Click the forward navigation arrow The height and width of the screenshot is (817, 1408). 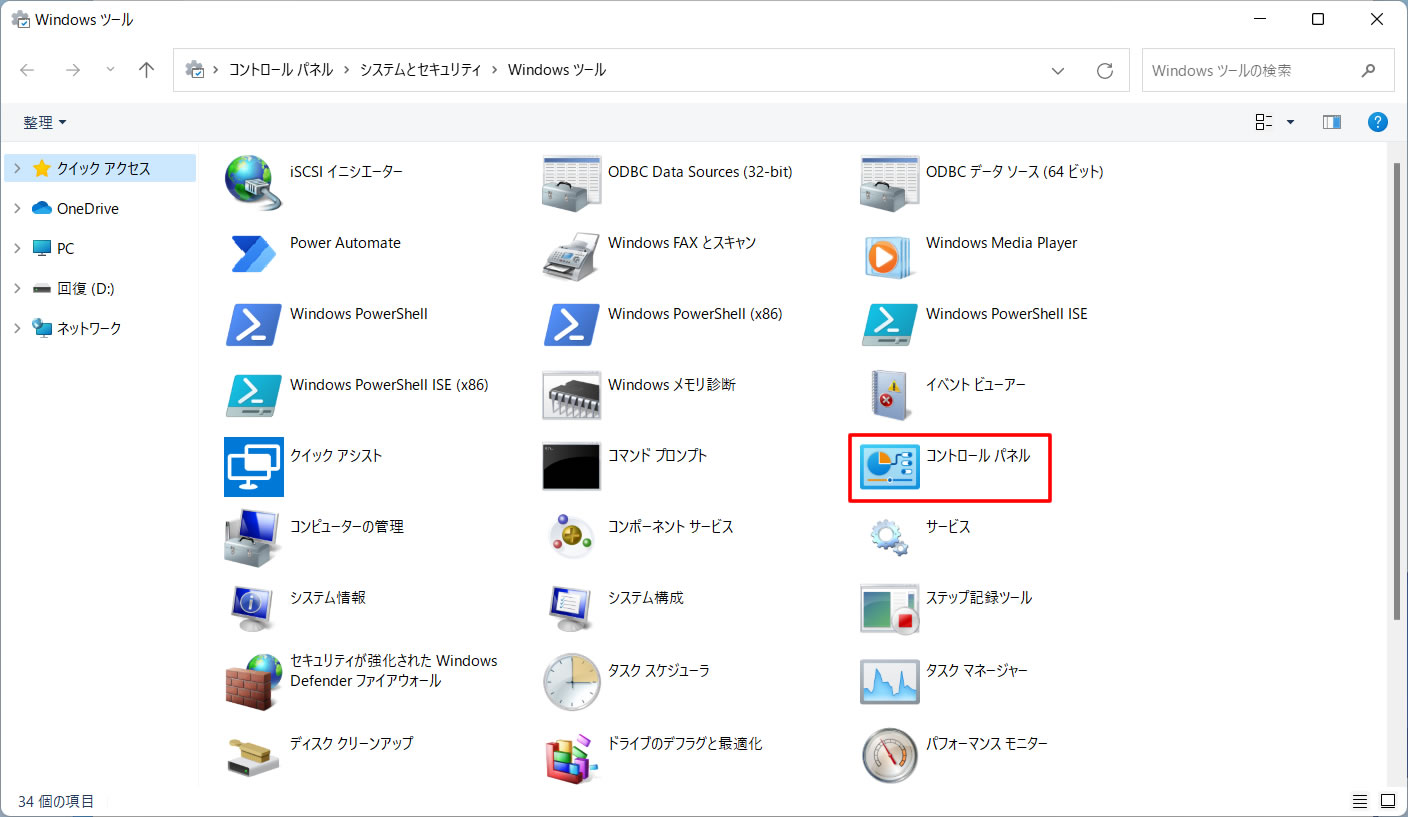coord(72,70)
